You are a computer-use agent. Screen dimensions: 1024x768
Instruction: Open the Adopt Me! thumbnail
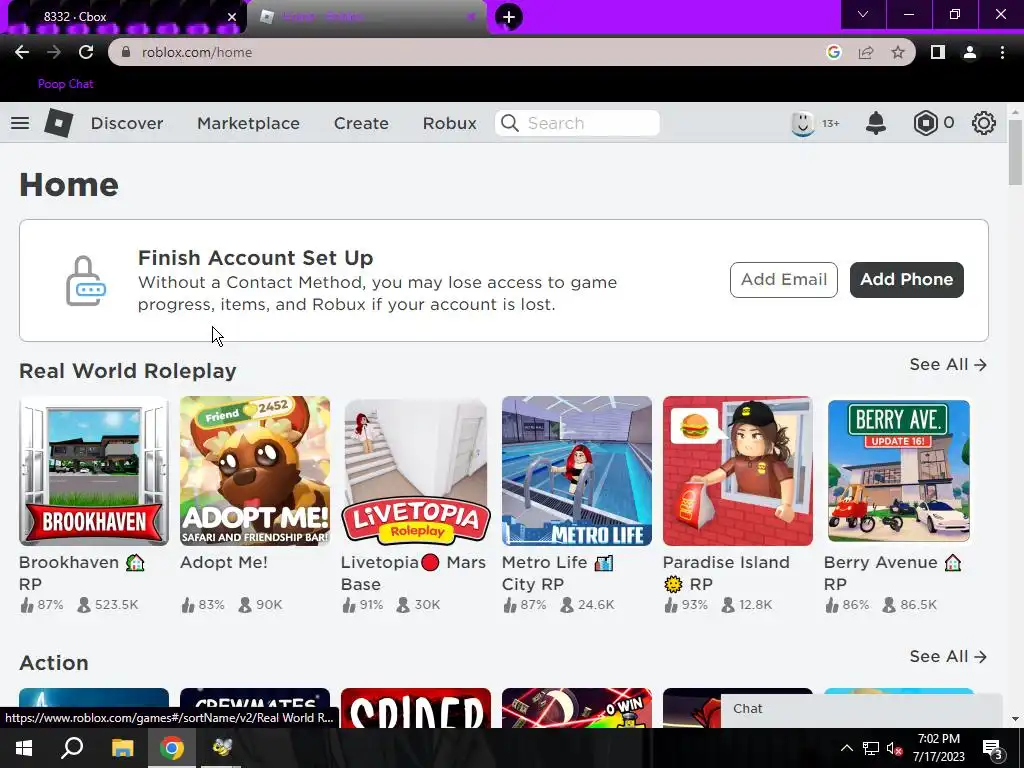(x=255, y=471)
